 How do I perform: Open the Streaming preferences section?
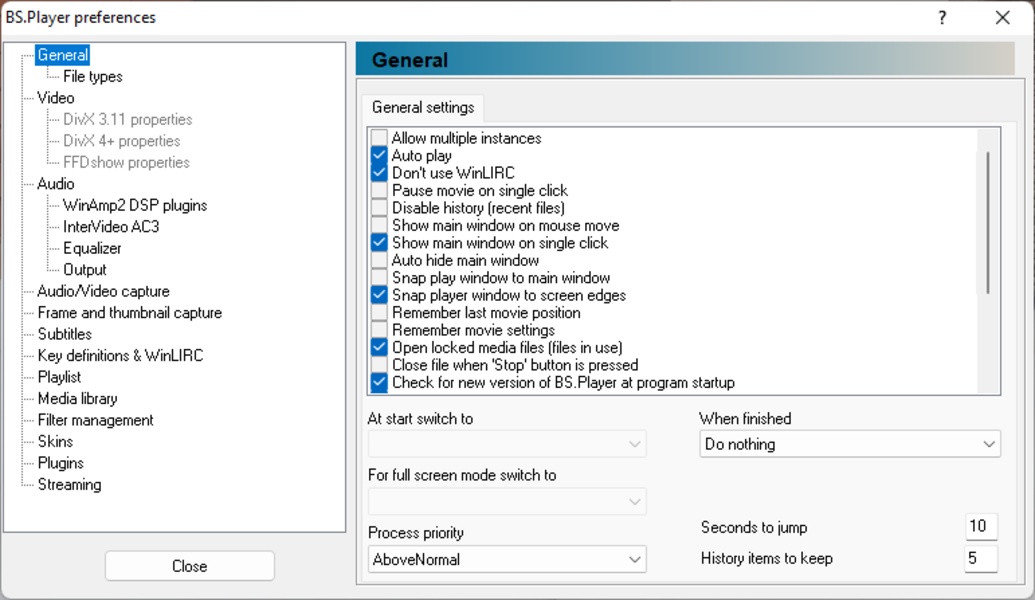tap(69, 484)
